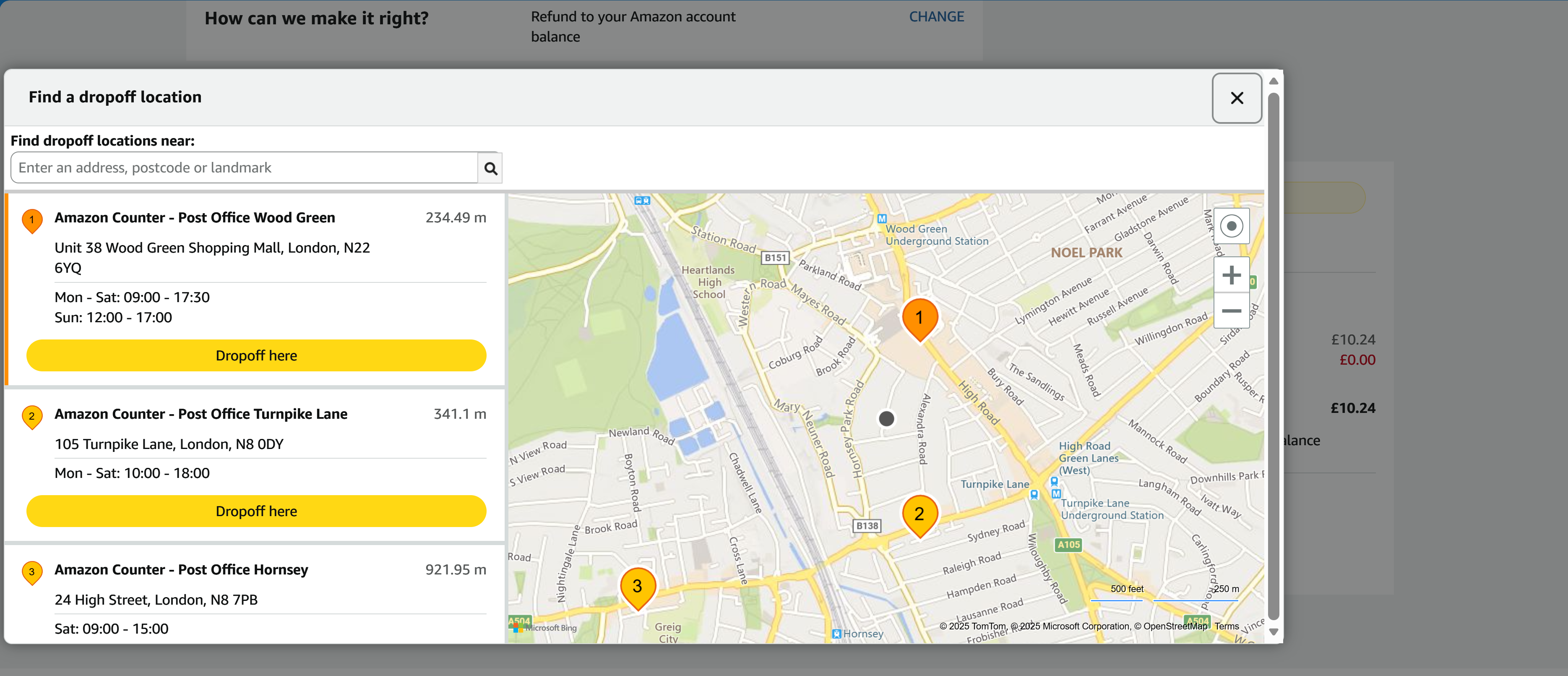
Task: Click map pin number 2
Action: [919, 514]
